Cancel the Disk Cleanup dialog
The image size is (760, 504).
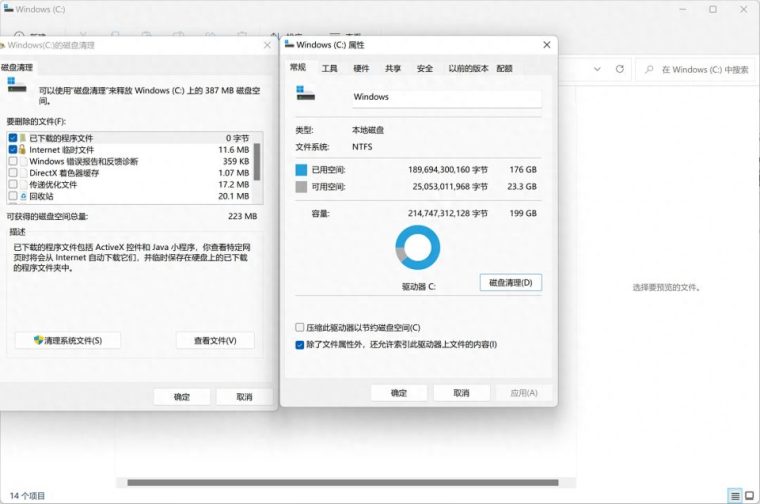(x=244, y=397)
